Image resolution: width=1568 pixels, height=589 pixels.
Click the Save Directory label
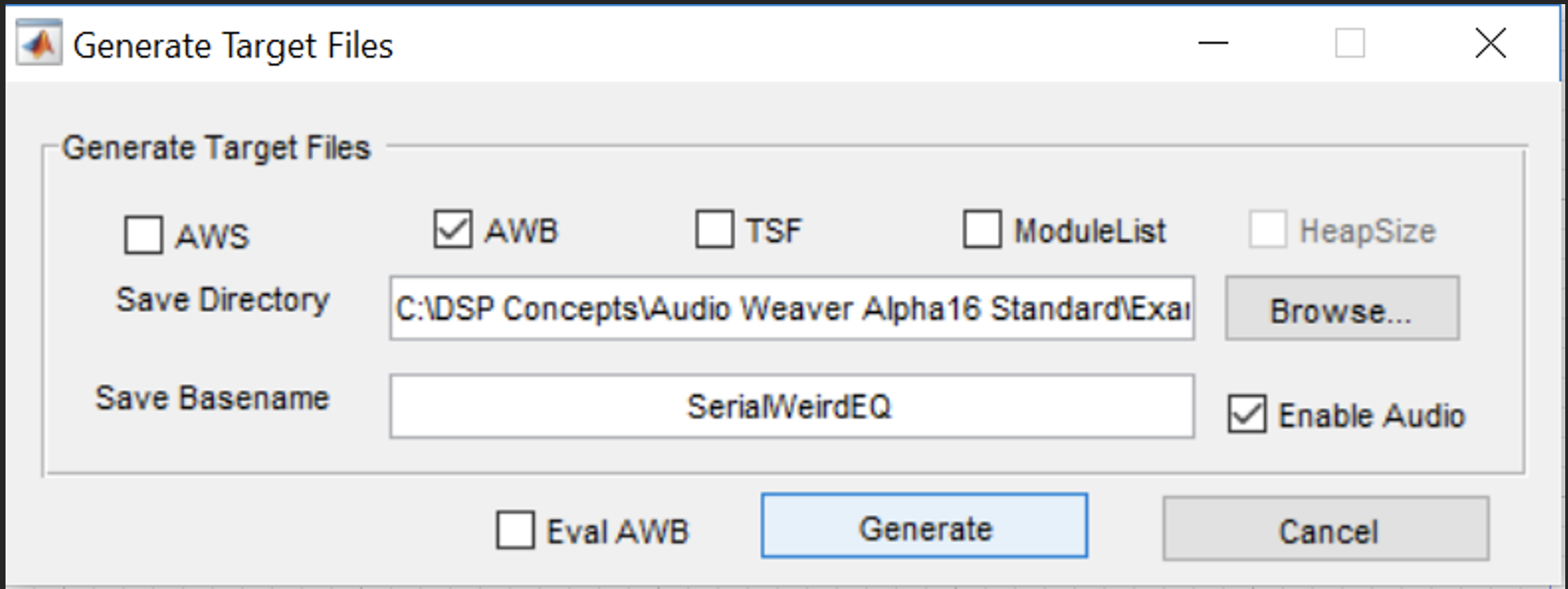(x=222, y=299)
